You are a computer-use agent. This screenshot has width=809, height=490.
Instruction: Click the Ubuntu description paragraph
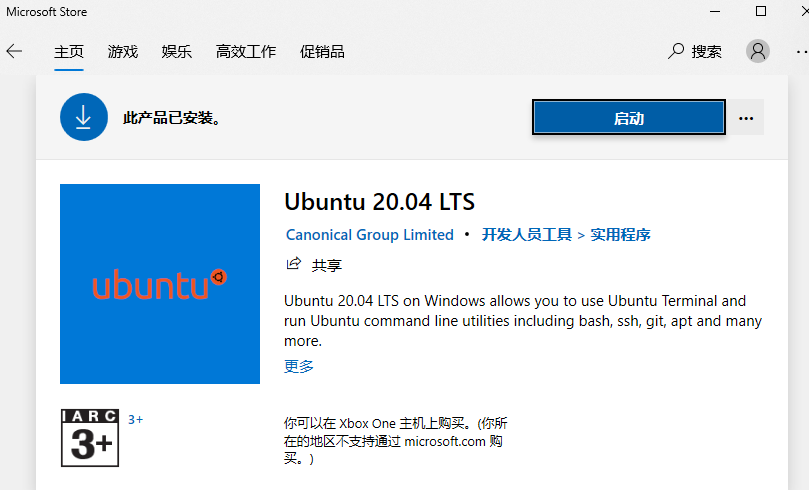pos(523,320)
